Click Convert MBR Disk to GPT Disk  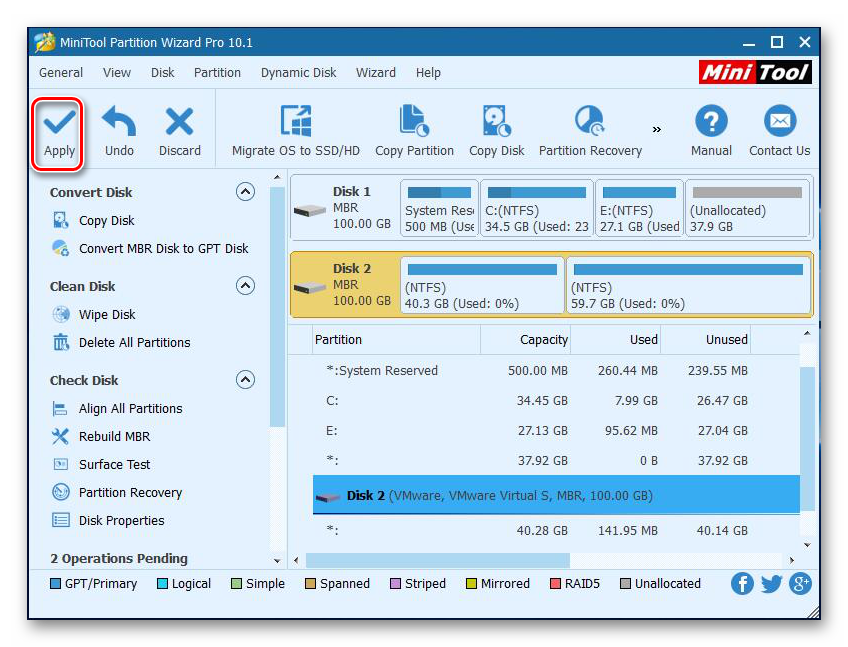[163, 248]
